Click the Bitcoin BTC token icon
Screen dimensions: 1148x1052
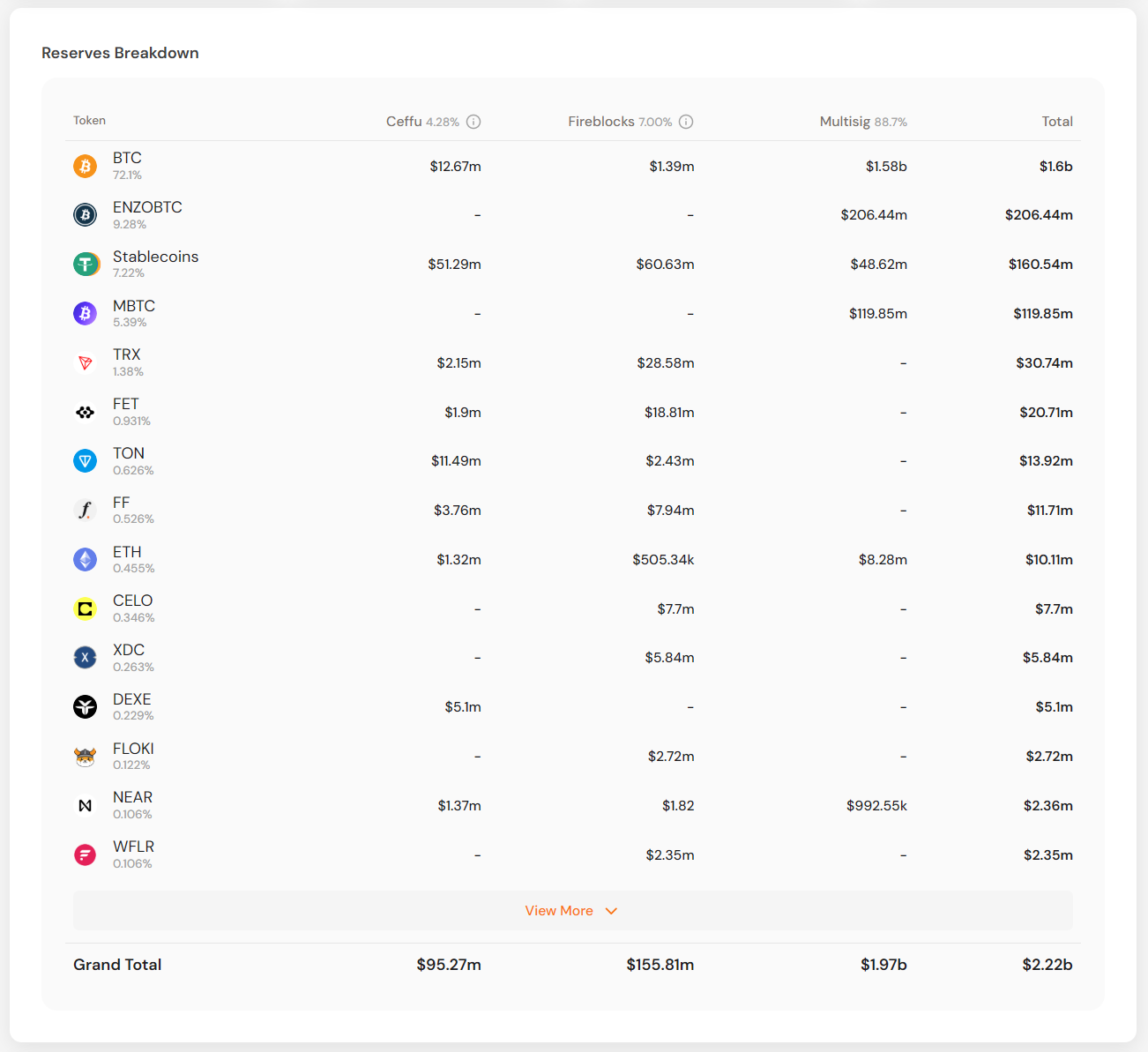[x=85, y=166]
